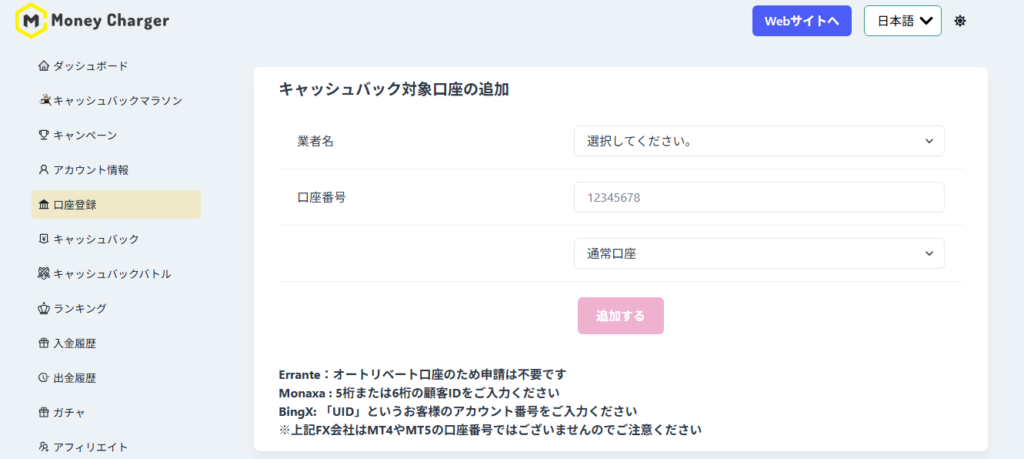This screenshot has width=1024, height=459.
Task: Focus the 口座番号 account number field
Action: [x=758, y=198]
